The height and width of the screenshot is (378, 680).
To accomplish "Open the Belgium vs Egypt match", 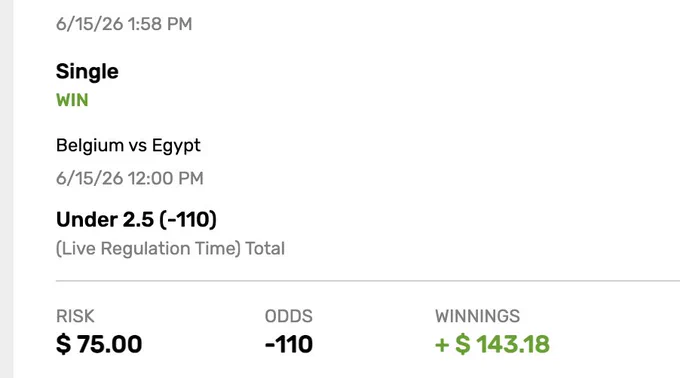I will pyautogui.click(x=128, y=145).
